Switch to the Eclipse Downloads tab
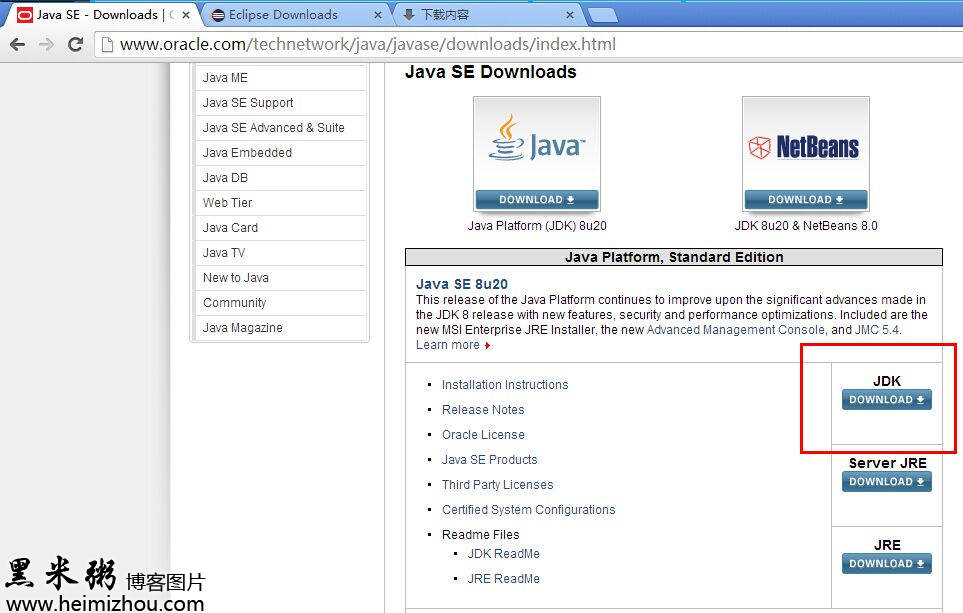 283,15
